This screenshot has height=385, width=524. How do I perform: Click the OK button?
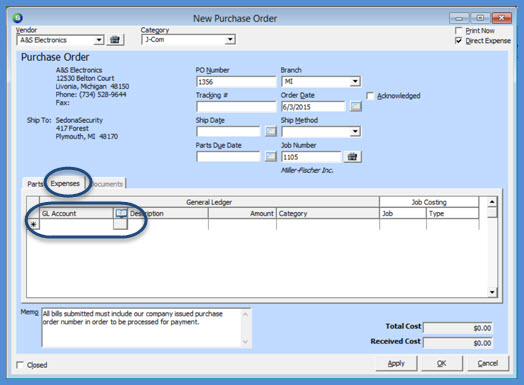442,363
